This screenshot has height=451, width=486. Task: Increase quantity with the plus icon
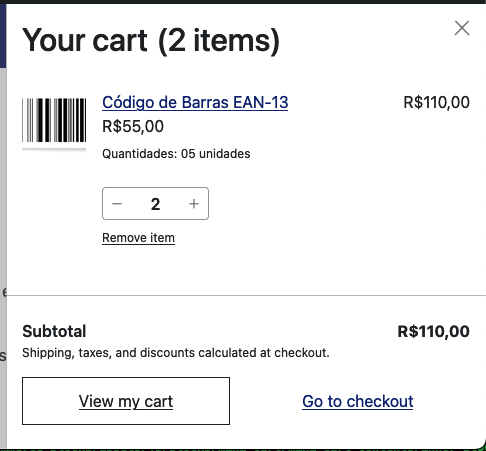[194, 204]
